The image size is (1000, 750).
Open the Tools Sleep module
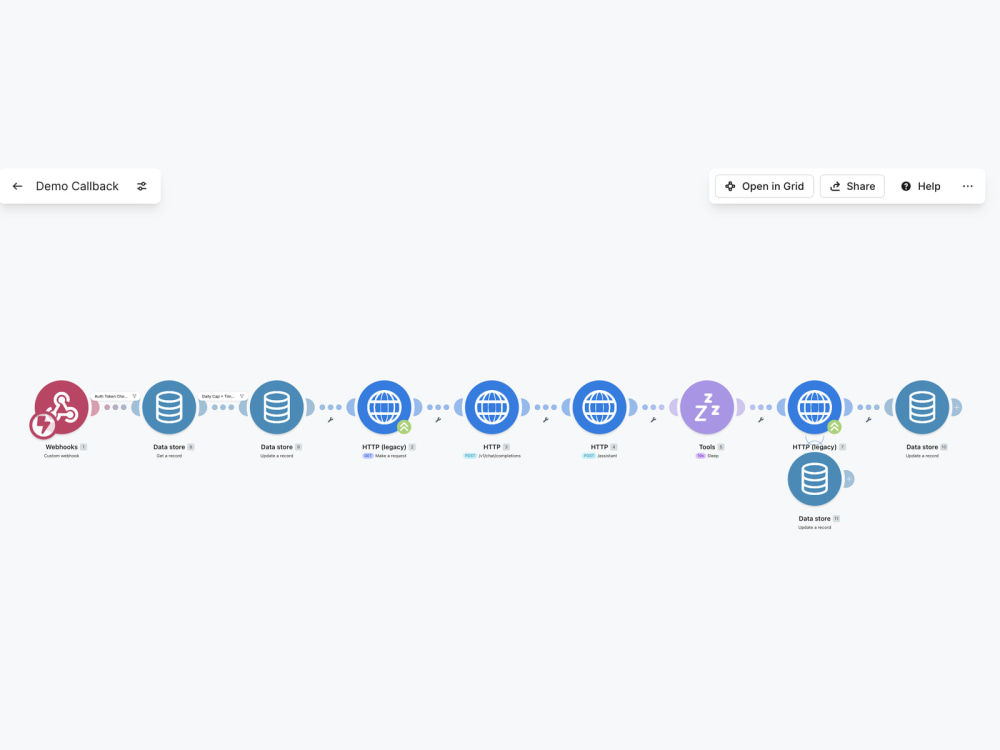pyautogui.click(x=707, y=407)
